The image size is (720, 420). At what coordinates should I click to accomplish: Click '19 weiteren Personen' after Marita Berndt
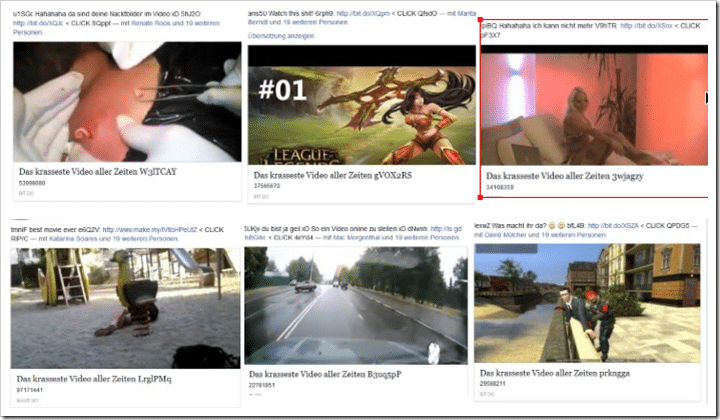tap(315, 22)
